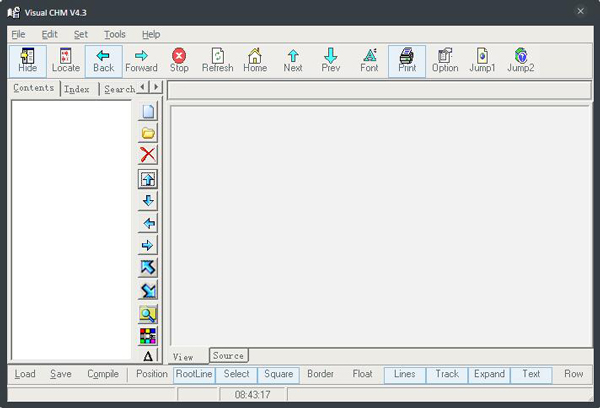
Task: Click the Locate toolbar icon
Action: tap(66, 61)
